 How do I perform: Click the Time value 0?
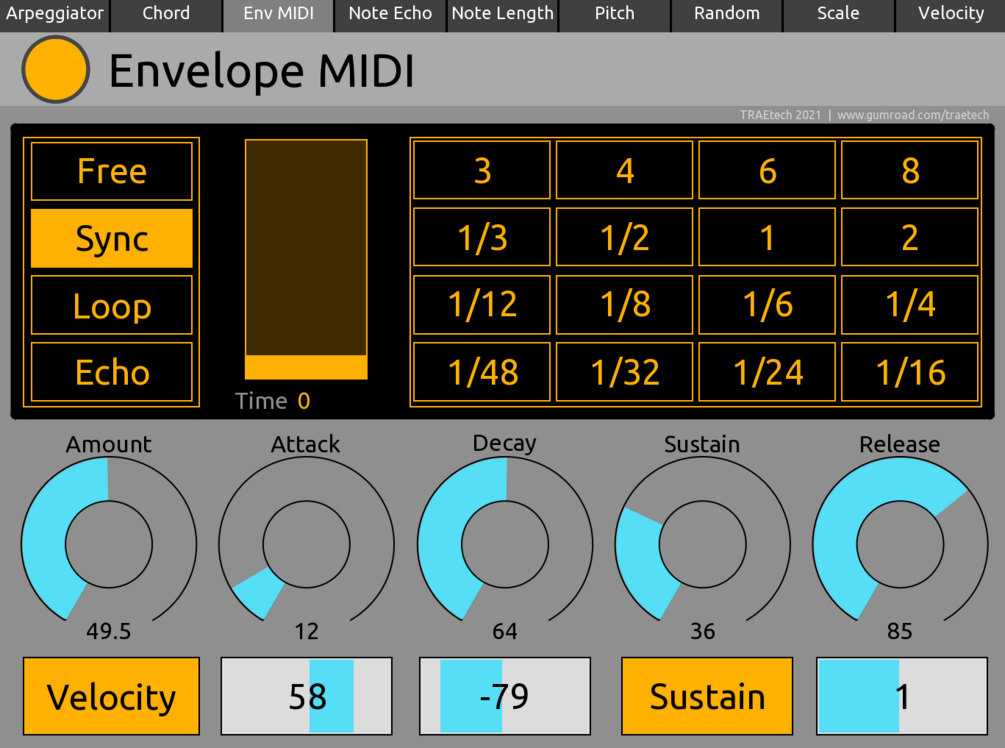click(304, 401)
